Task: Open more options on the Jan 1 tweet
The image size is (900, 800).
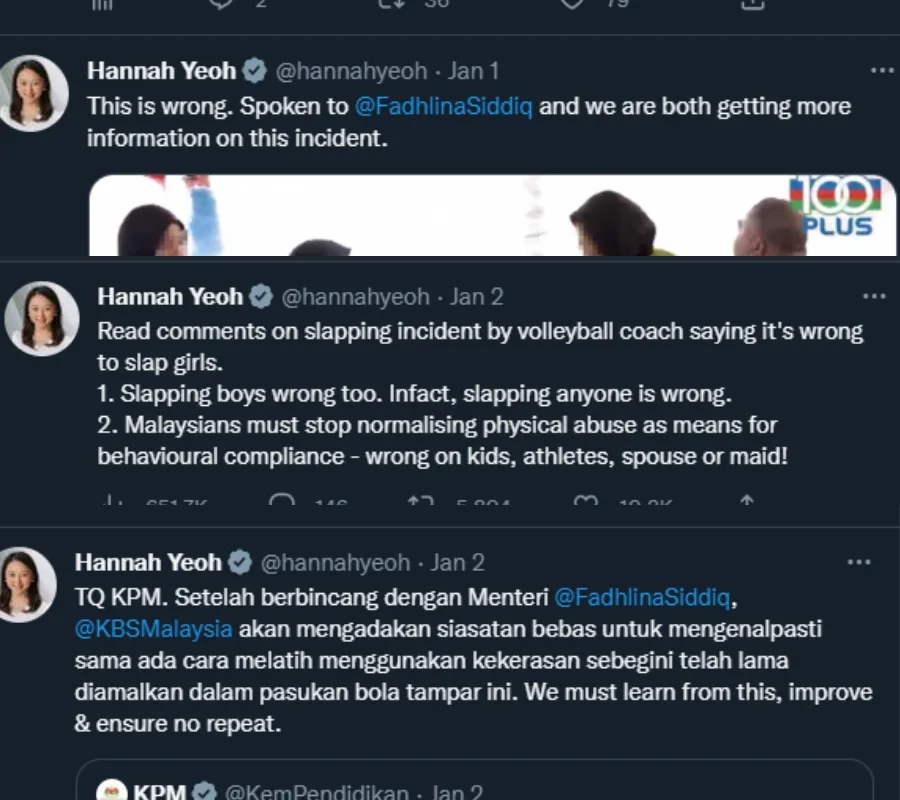Action: 881,71
